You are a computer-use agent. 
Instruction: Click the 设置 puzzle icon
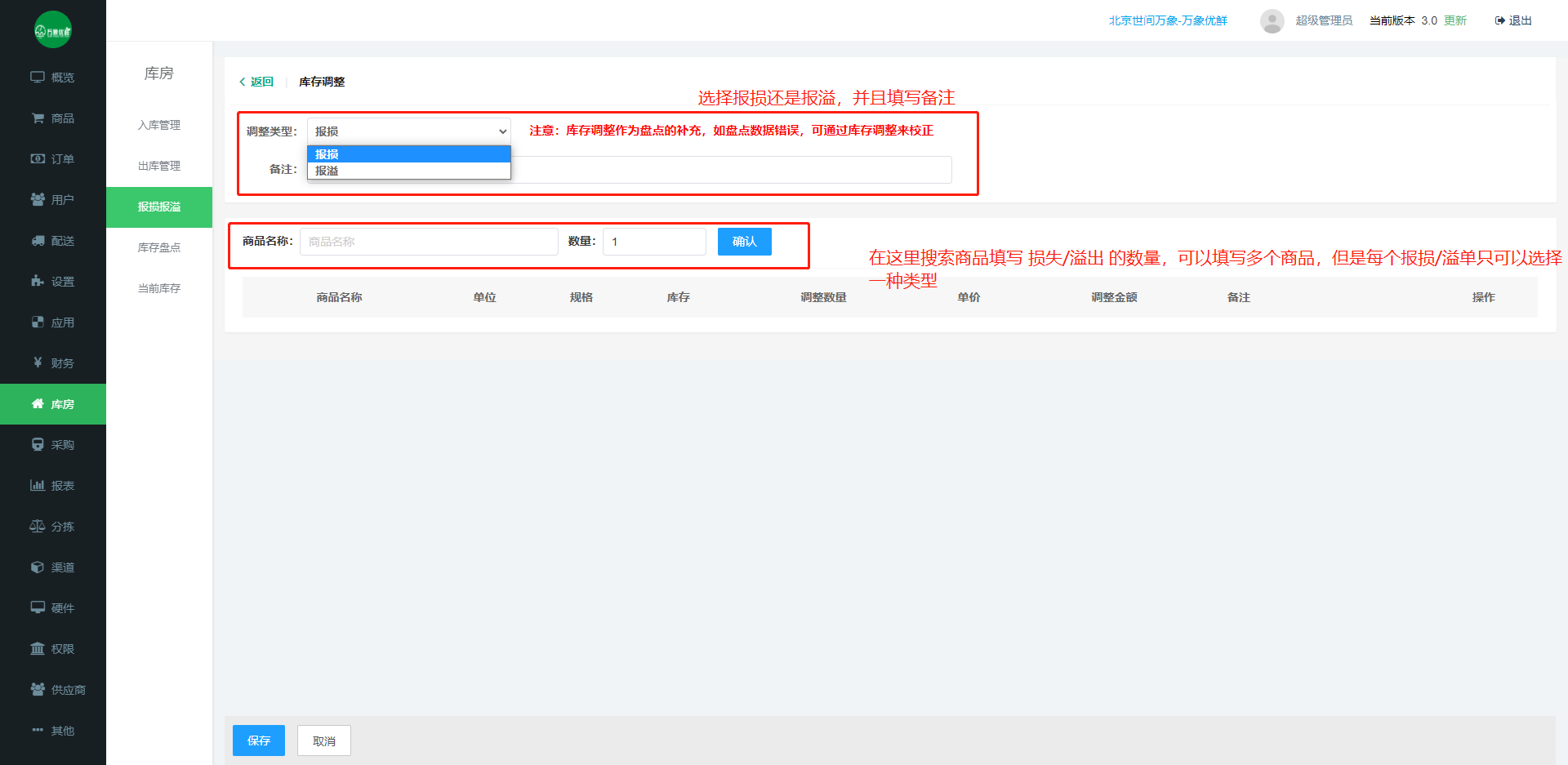click(x=38, y=281)
